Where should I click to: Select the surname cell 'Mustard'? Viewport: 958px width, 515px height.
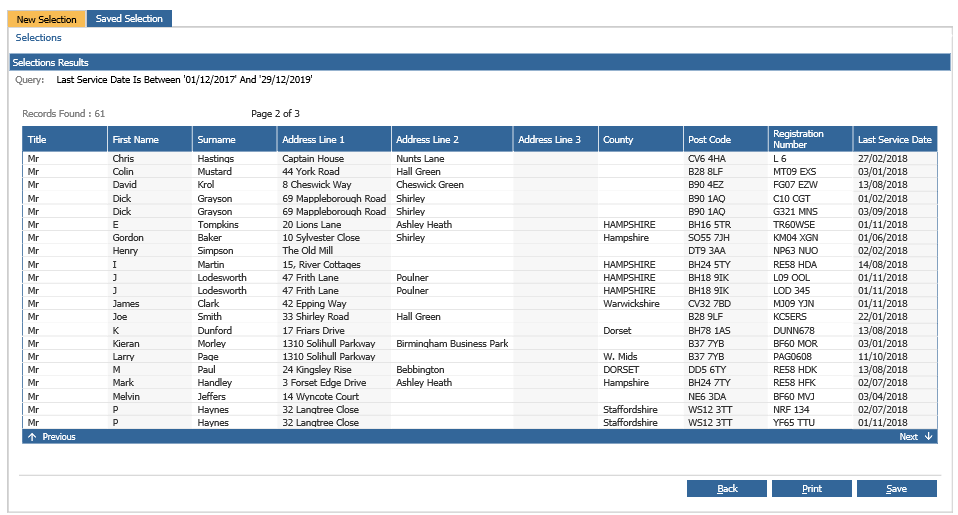click(x=214, y=172)
